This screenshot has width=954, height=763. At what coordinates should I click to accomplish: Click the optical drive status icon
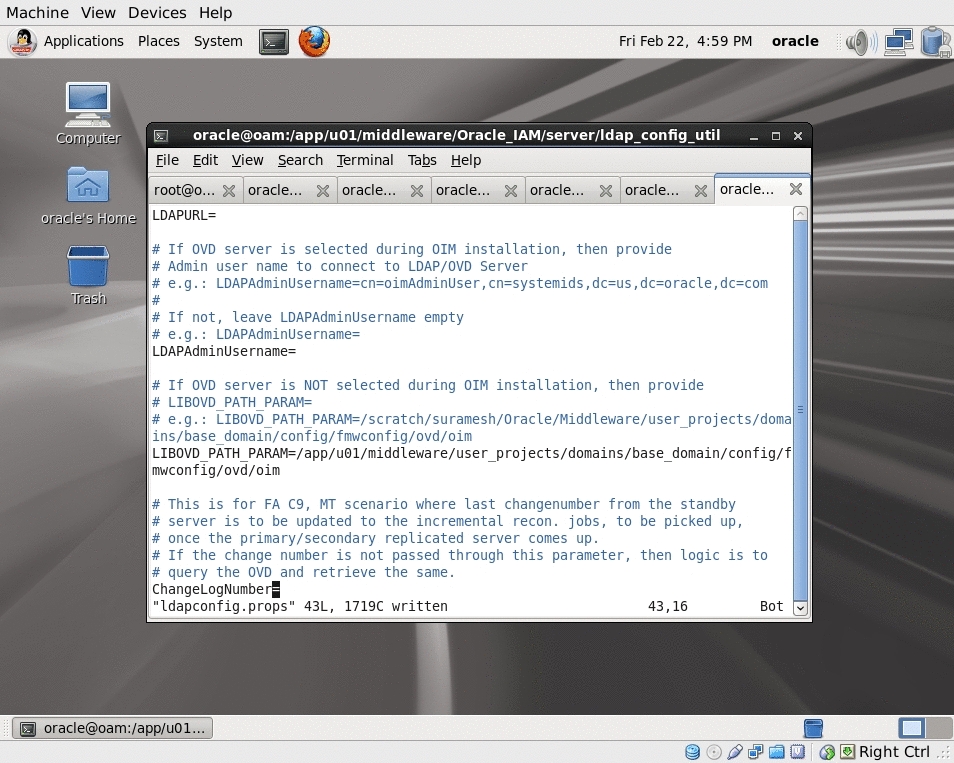click(x=714, y=752)
